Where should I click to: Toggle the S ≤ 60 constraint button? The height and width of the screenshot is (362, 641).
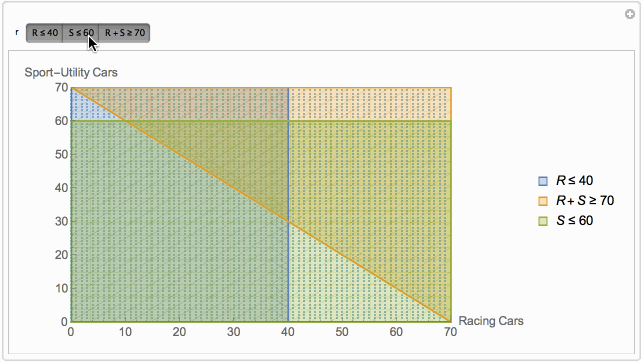[81, 33]
